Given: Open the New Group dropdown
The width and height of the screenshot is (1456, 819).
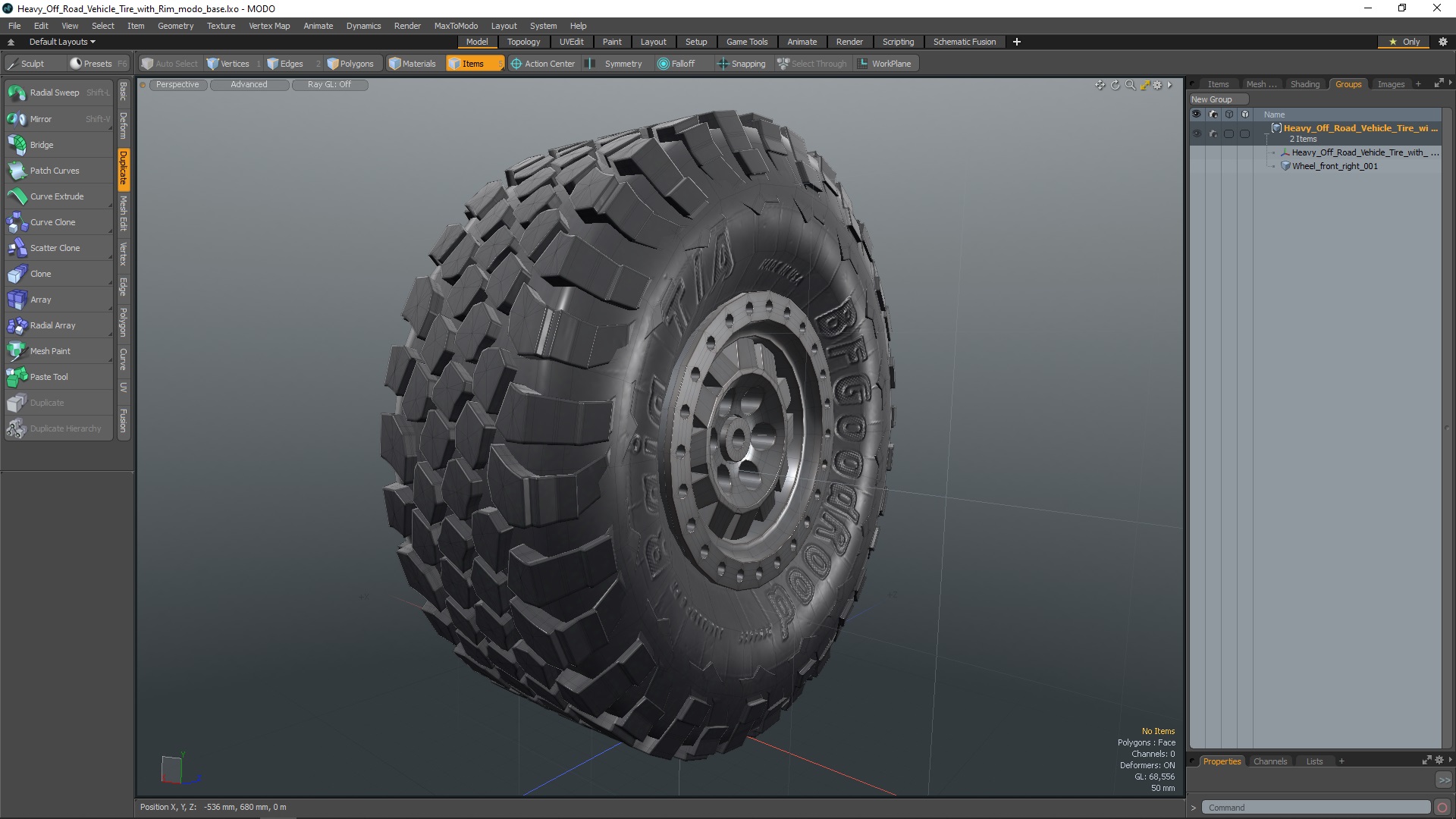Looking at the screenshot, I should tap(1218, 99).
